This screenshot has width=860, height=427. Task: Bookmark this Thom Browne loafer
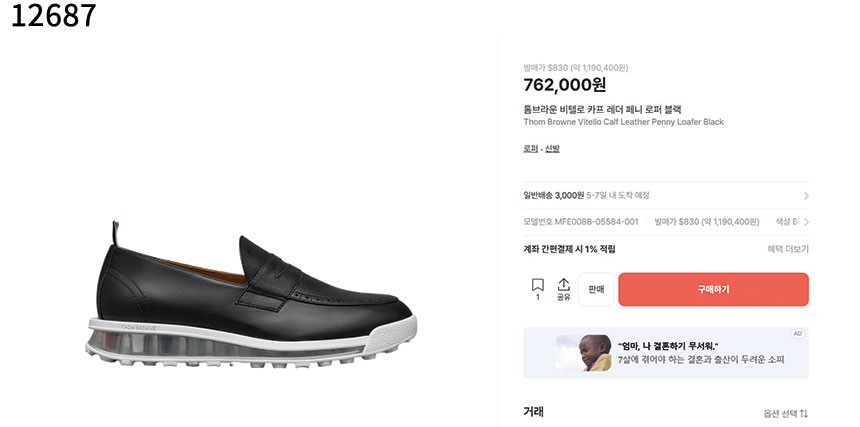[x=537, y=286]
